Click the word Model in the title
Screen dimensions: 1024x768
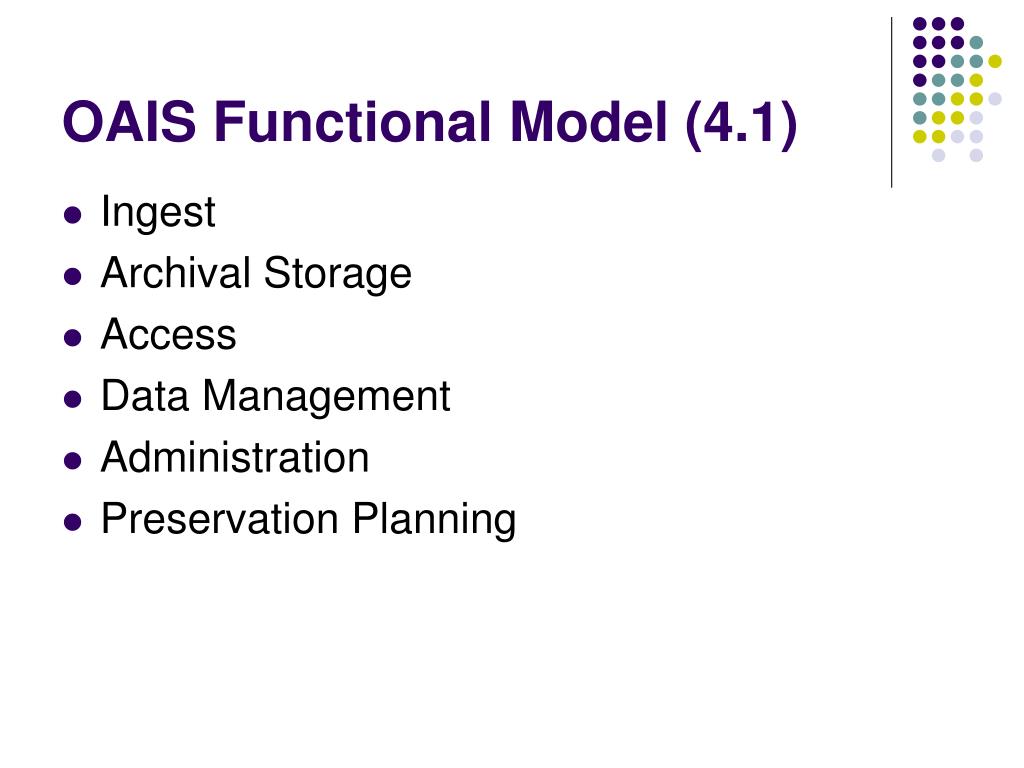588,121
